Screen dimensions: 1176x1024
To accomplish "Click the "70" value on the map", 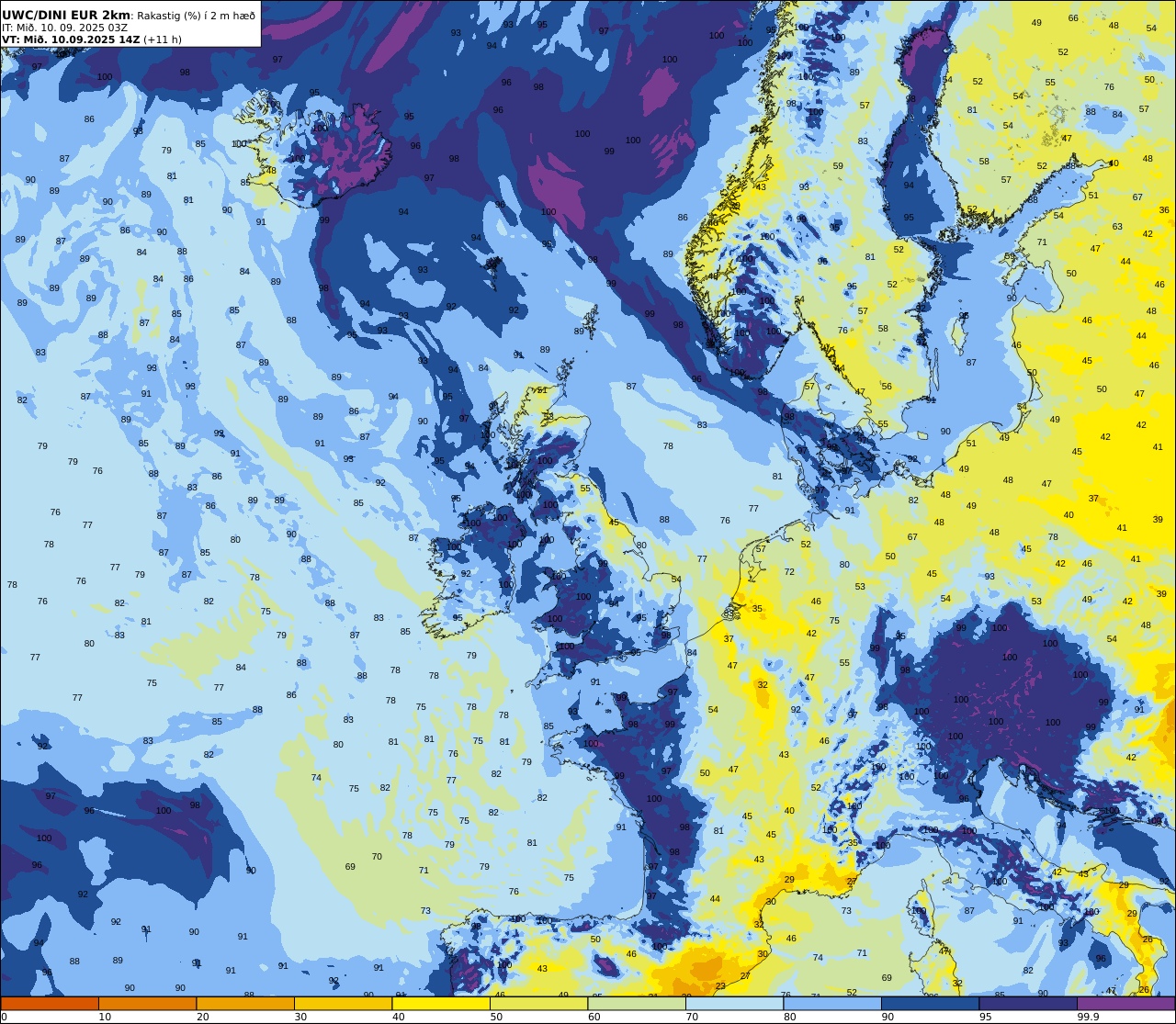I will pos(377,856).
